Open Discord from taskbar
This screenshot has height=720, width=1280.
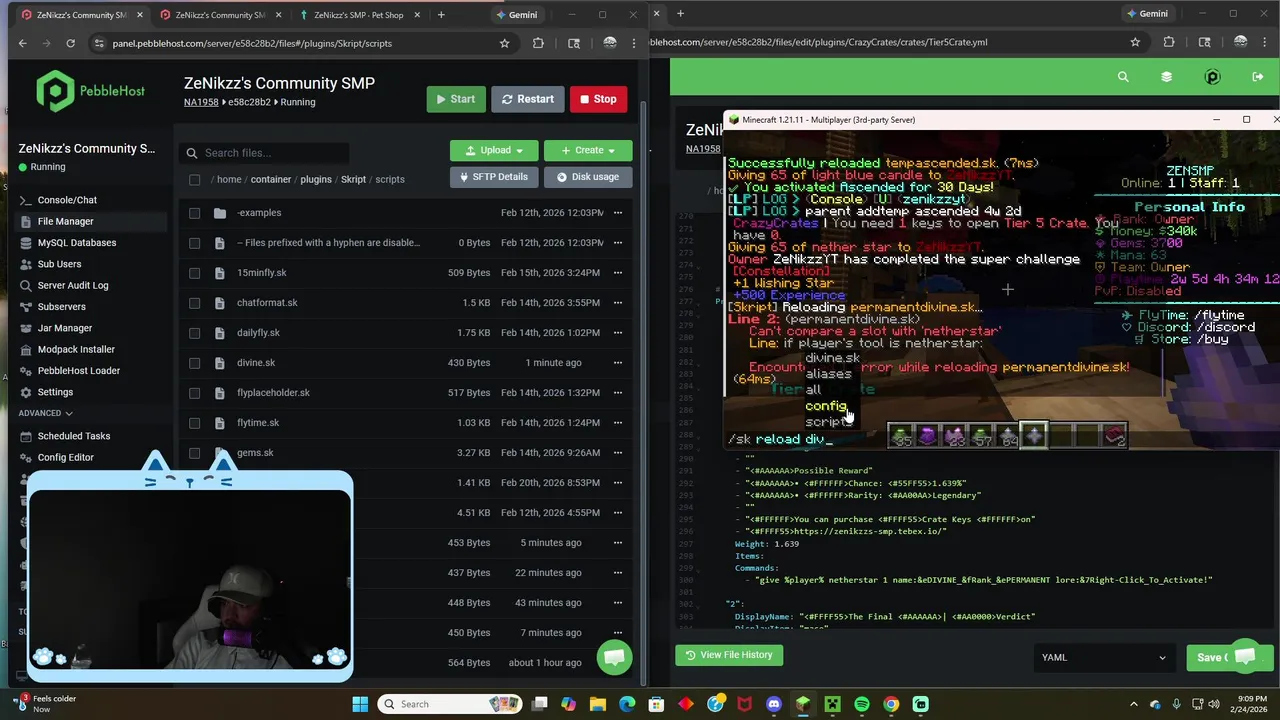click(x=773, y=704)
